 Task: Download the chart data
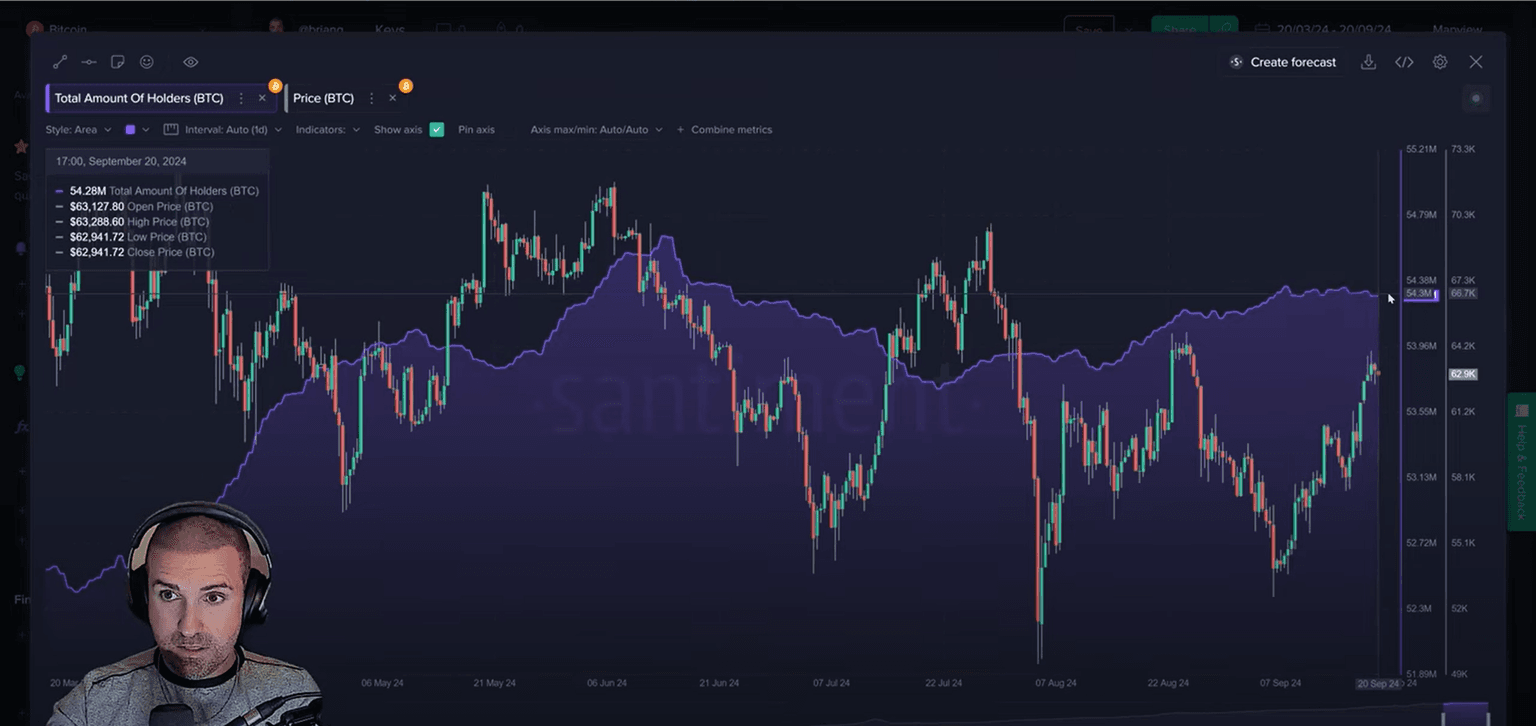tap(1368, 62)
